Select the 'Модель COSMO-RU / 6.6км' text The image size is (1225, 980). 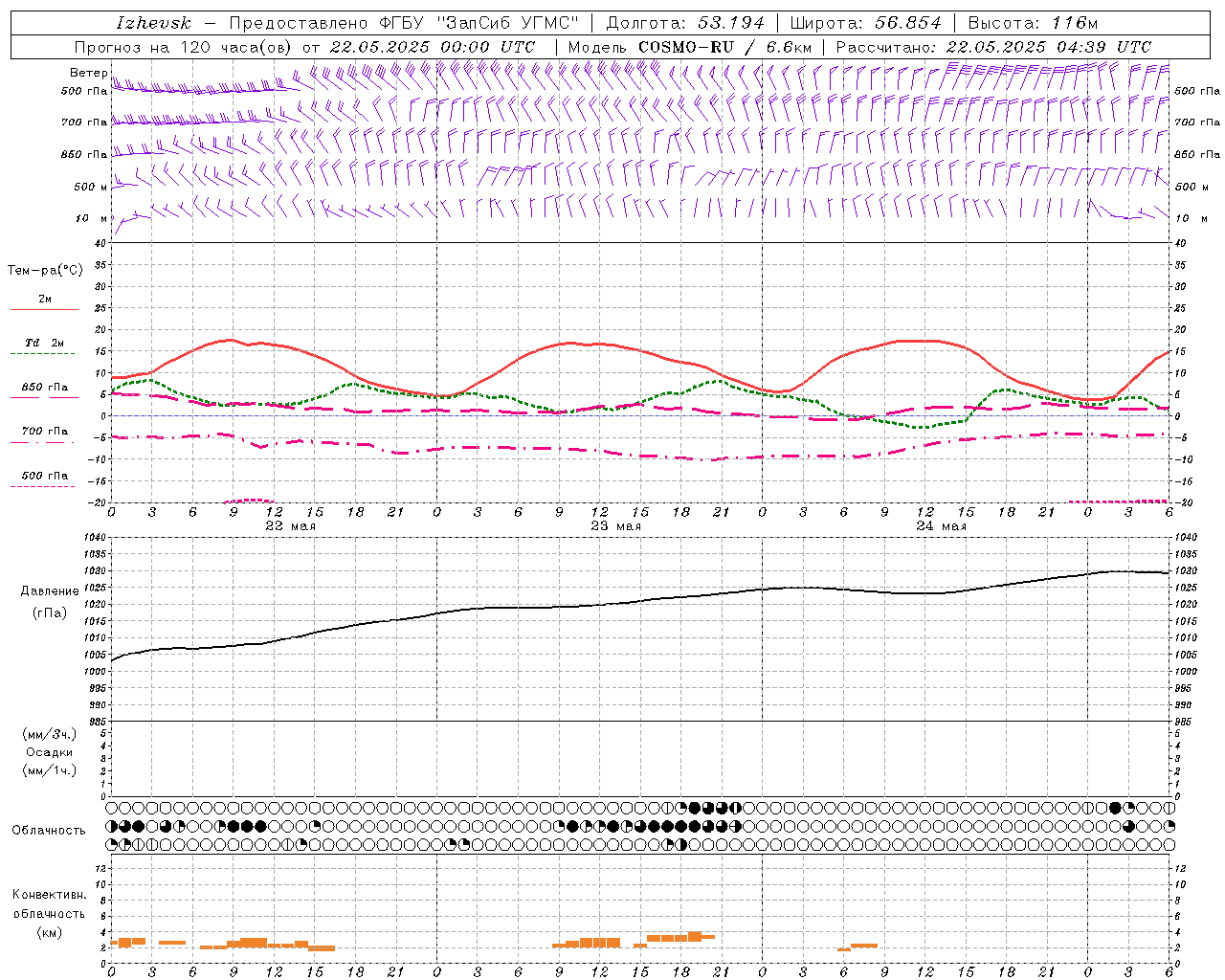point(689,47)
